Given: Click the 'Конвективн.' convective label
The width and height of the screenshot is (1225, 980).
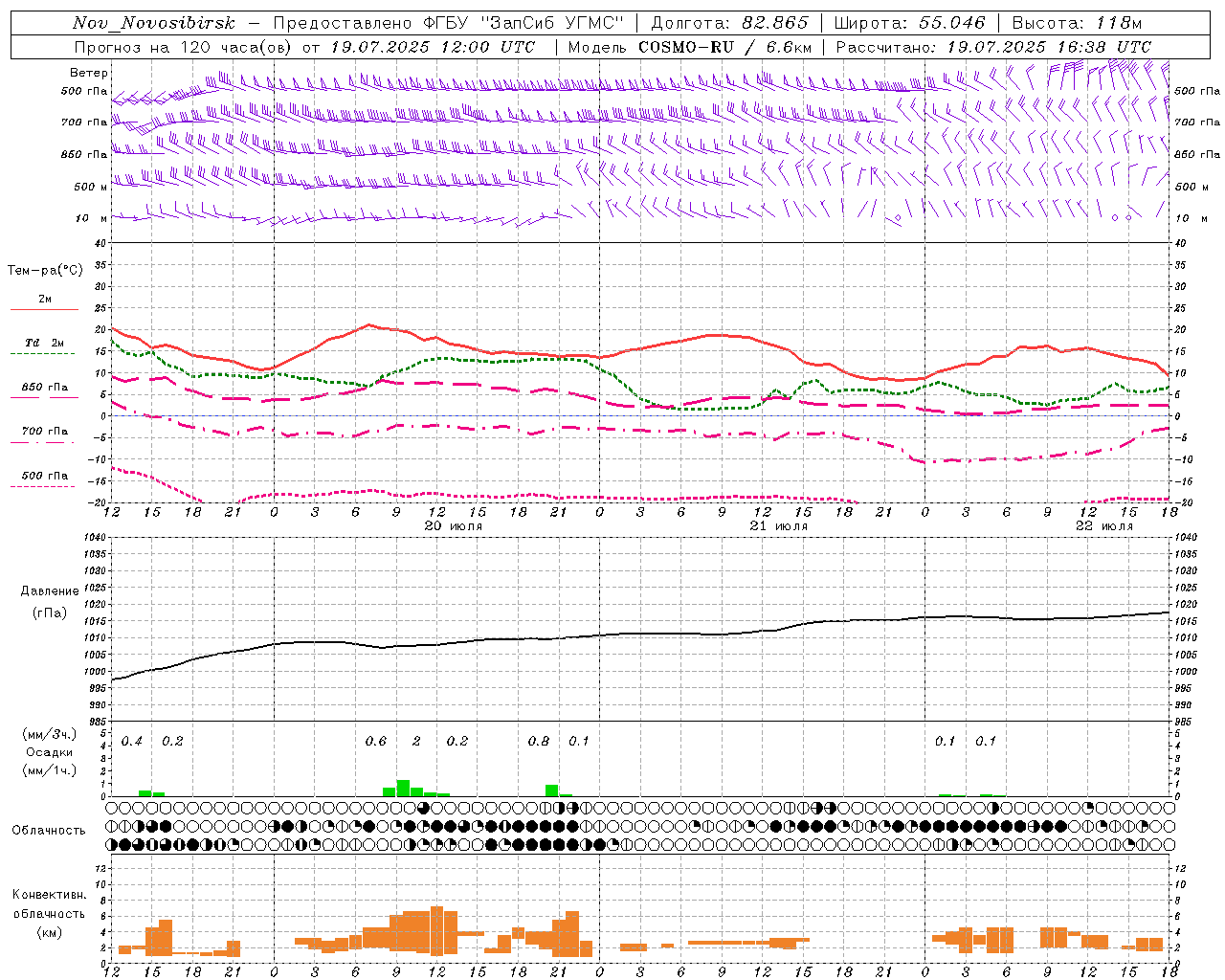Looking at the screenshot, I should pos(49,895).
